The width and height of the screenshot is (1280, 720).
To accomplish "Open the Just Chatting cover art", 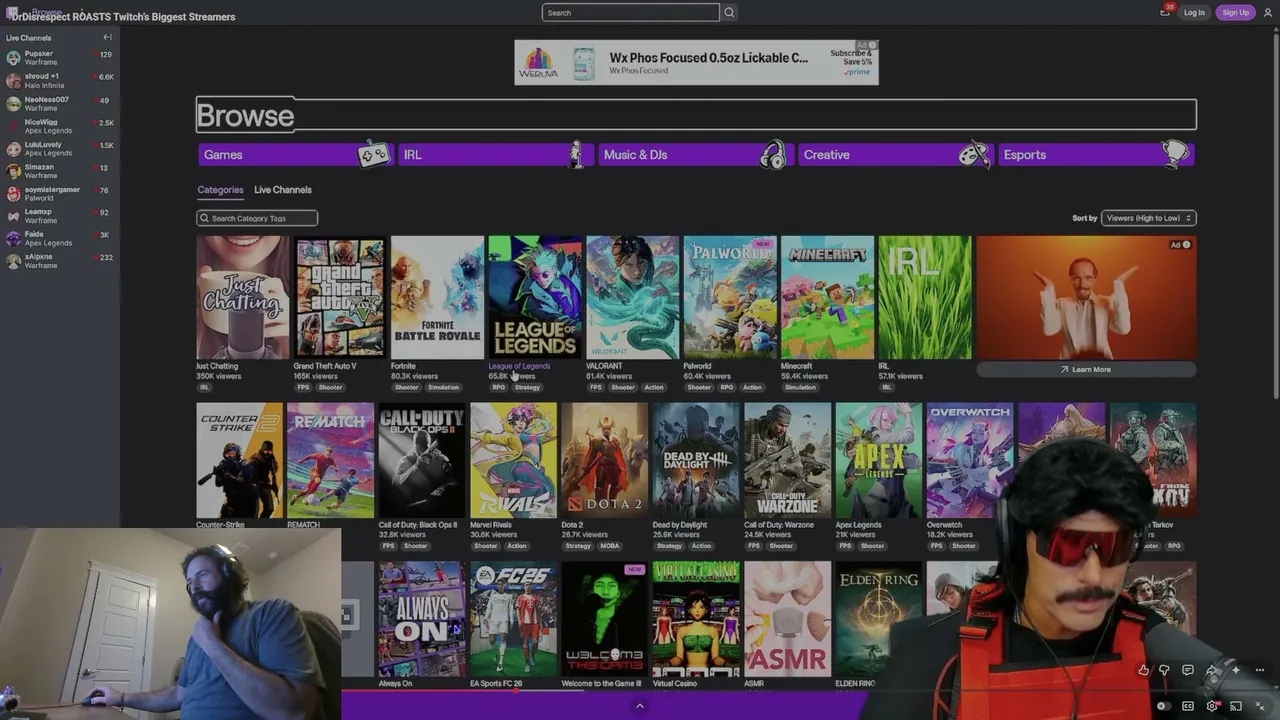I will [x=242, y=297].
